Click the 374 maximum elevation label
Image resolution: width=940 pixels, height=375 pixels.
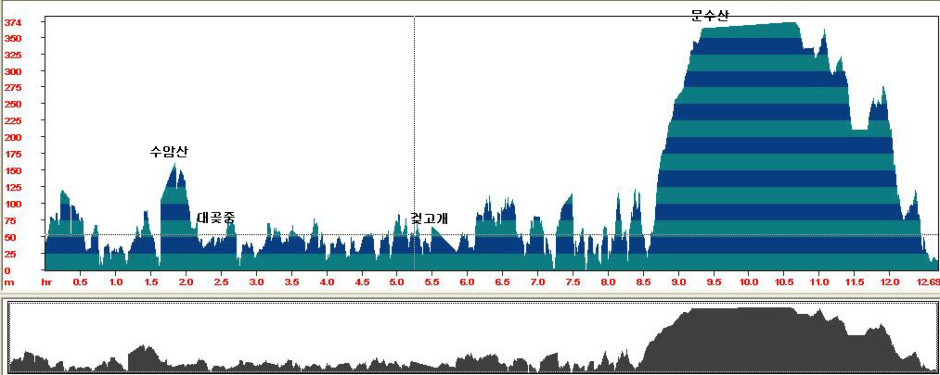click(13, 23)
